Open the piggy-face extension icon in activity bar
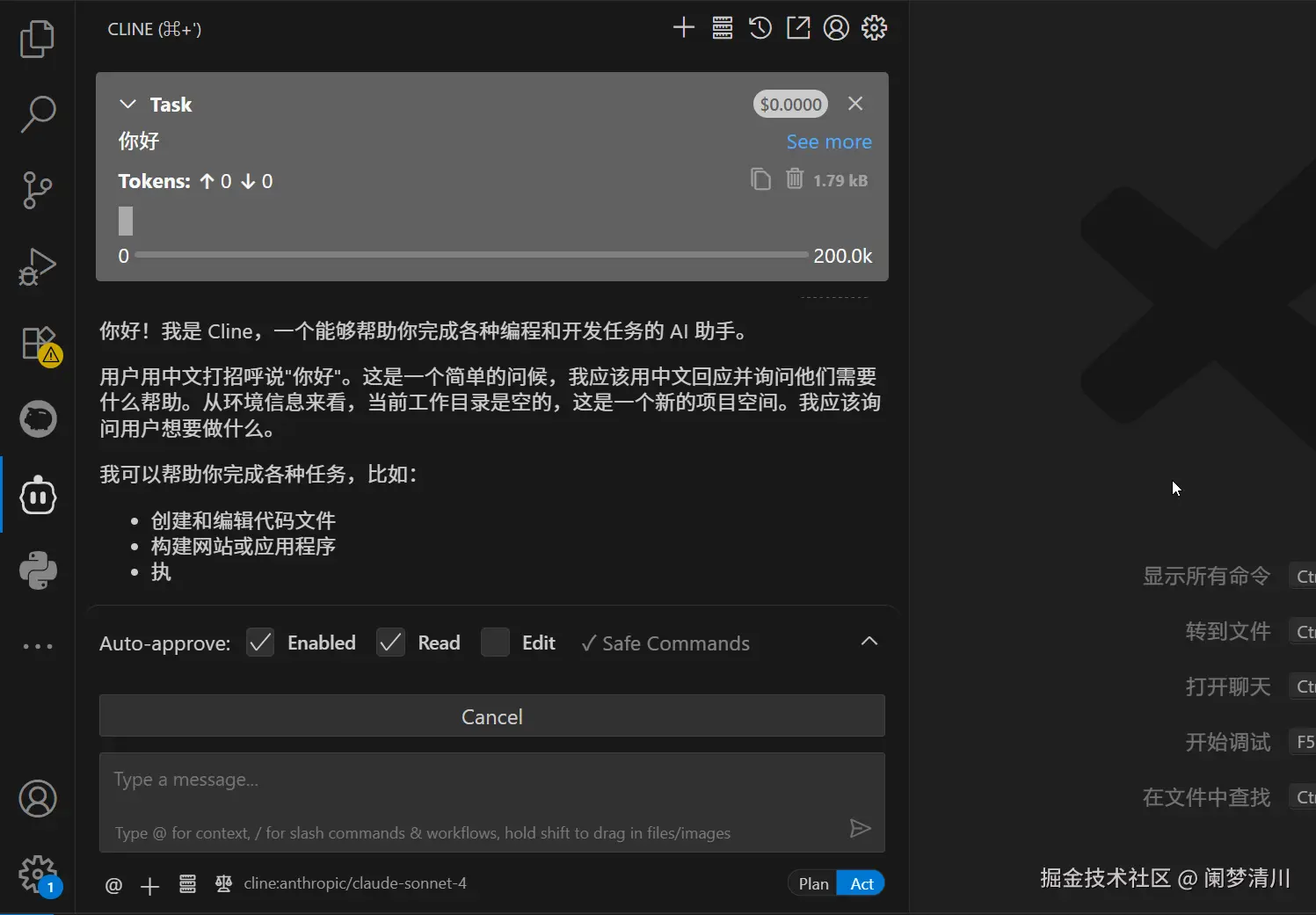Image resolution: width=1316 pixels, height=915 pixels. [x=38, y=419]
